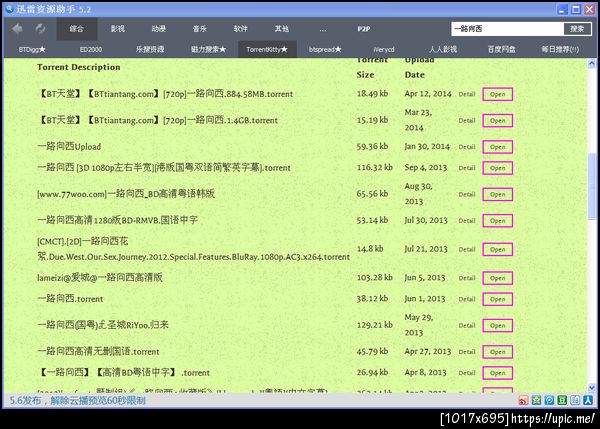View Detail for Sep 4, 2013 torrent
600x429 pixels.
pyautogui.click(x=467, y=168)
